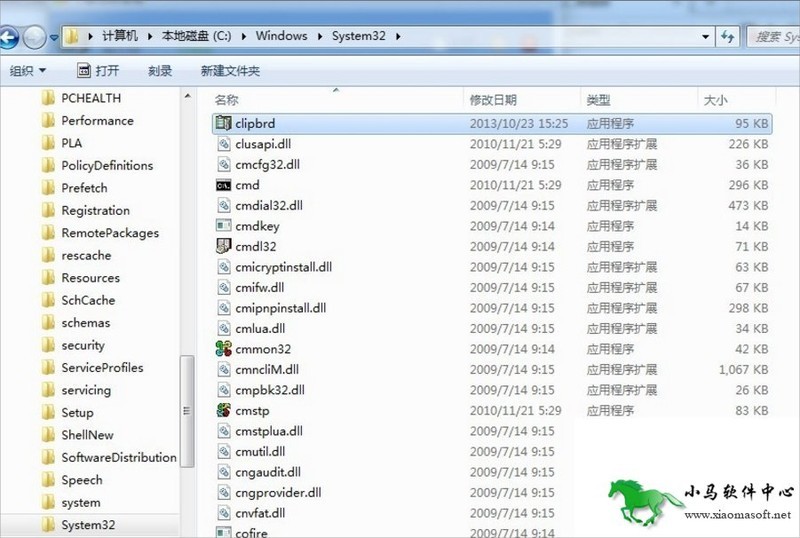Select the cmdkey application icon

coord(223,226)
